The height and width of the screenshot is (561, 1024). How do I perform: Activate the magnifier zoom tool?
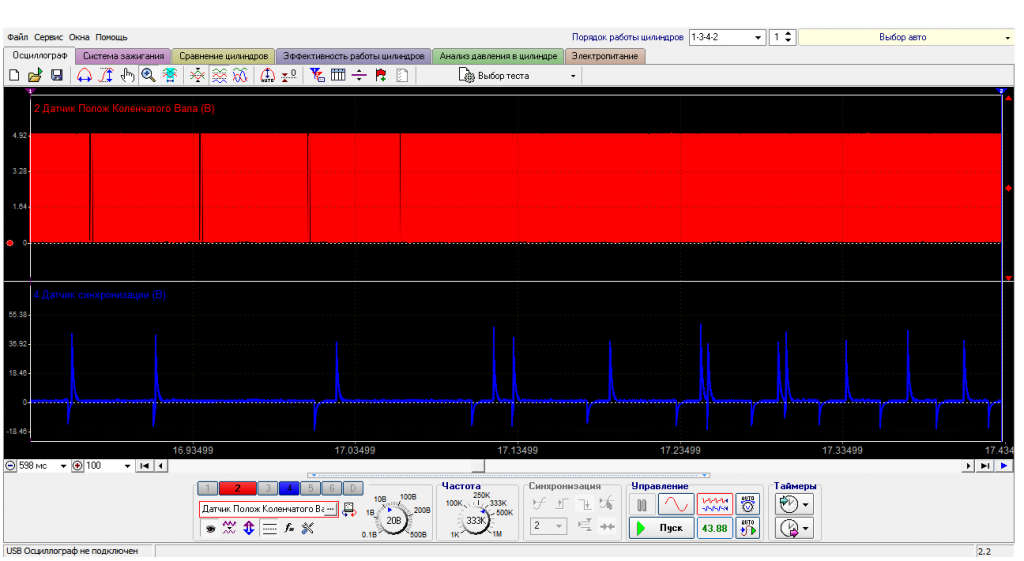pyautogui.click(x=148, y=76)
